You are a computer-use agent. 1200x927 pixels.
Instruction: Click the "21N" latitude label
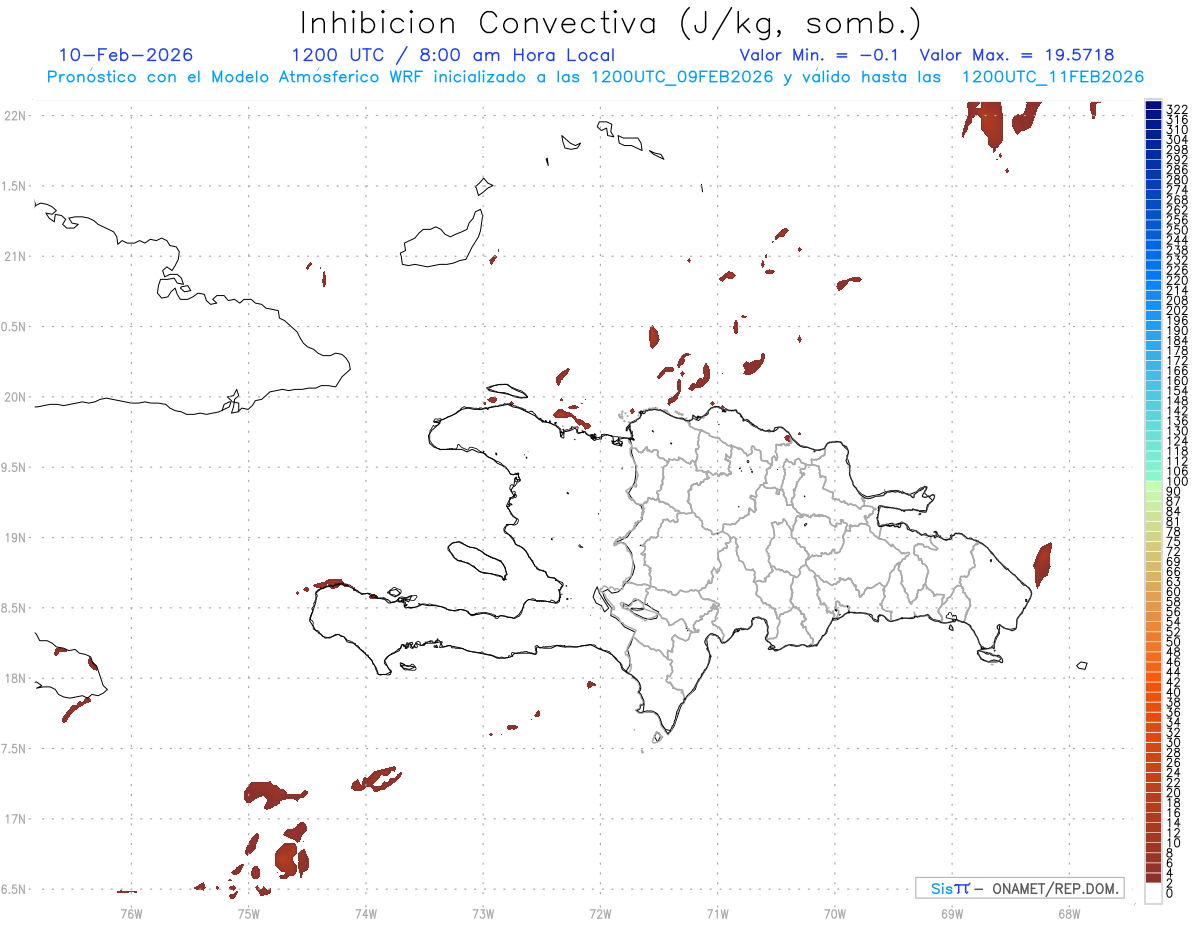[15, 257]
